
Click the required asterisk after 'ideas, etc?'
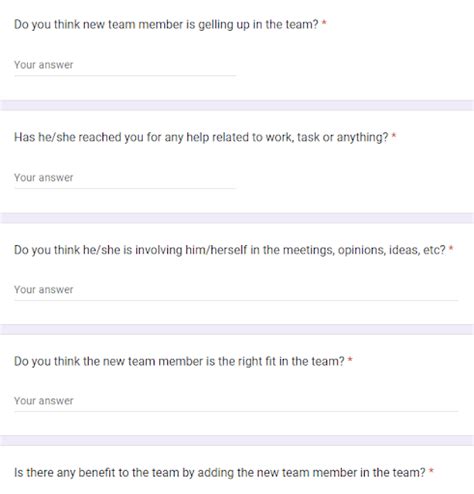point(451,248)
